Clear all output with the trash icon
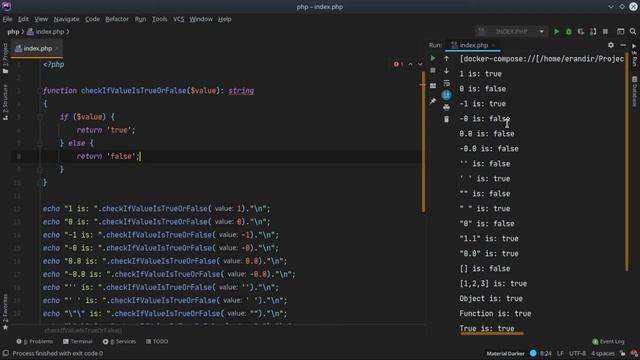Image resolution: width=640 pixels, height=360 pixels. coord(447,119)
